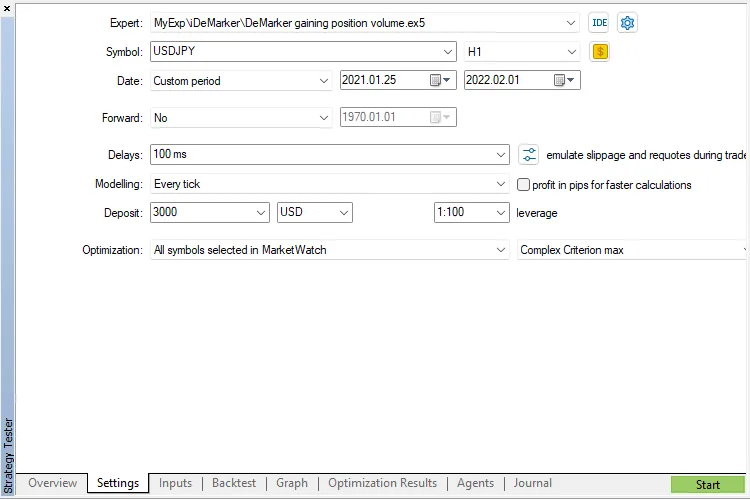Expand the H1 timeframe dropdown
Image resolution: width=750 pixels, height=500 pixels.
[572, 52]
